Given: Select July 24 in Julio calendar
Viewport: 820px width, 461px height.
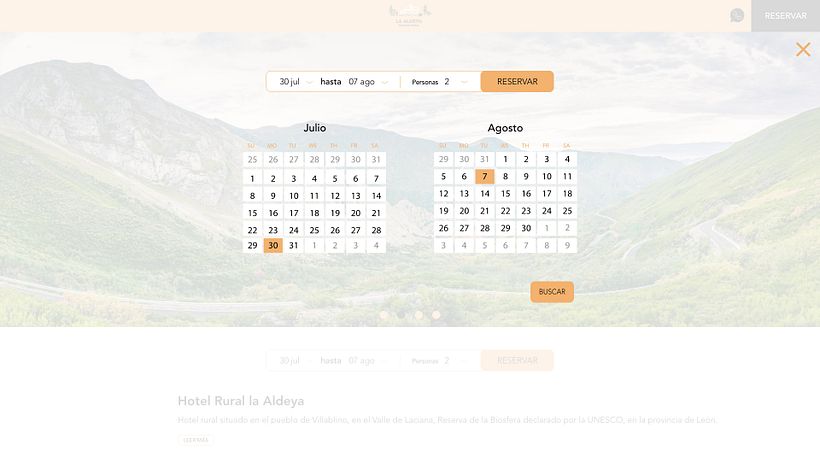Looking at the screenshot, I should pyautogui.click(x=294, y=230).
